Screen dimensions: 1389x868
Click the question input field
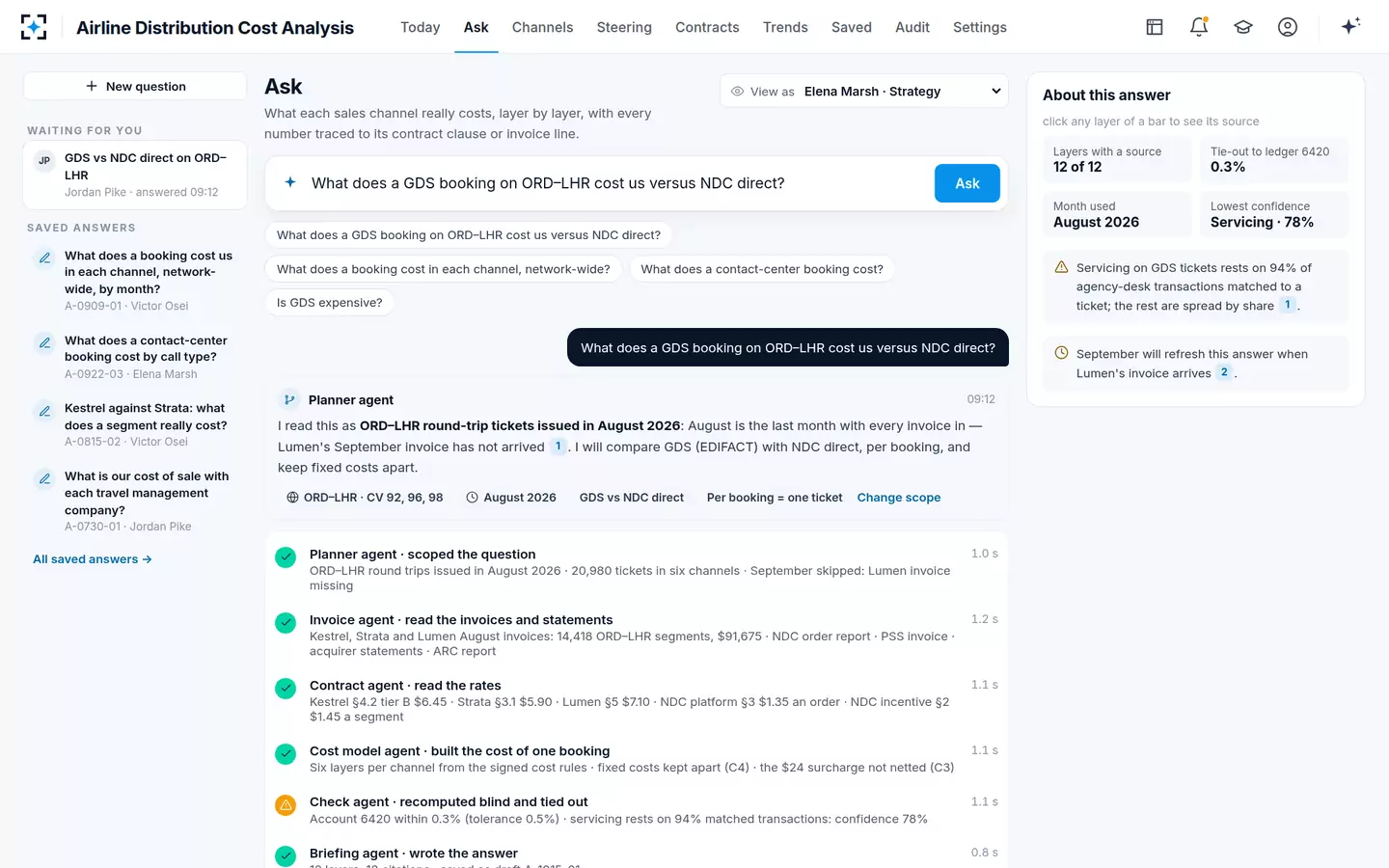[x=617, y=183]
